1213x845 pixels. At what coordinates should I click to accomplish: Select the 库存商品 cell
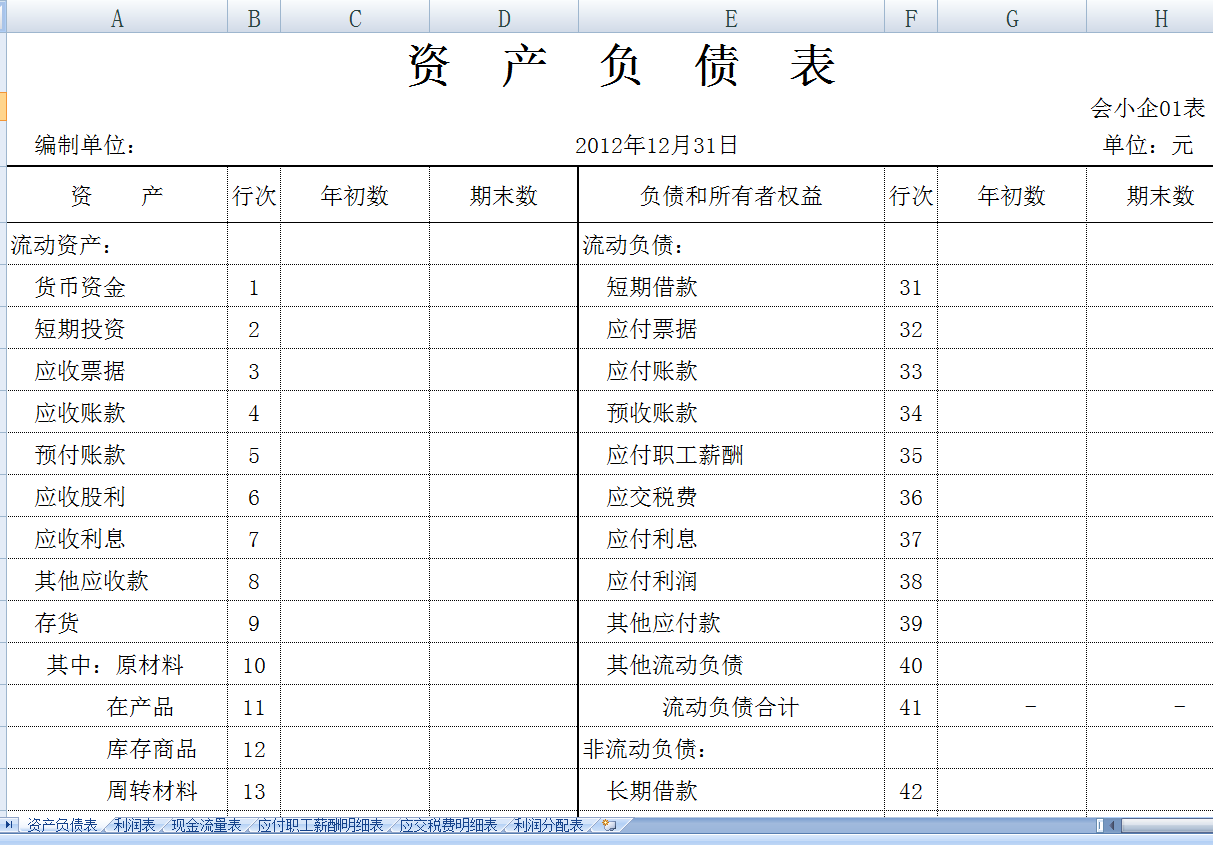(x=117, y=750)
